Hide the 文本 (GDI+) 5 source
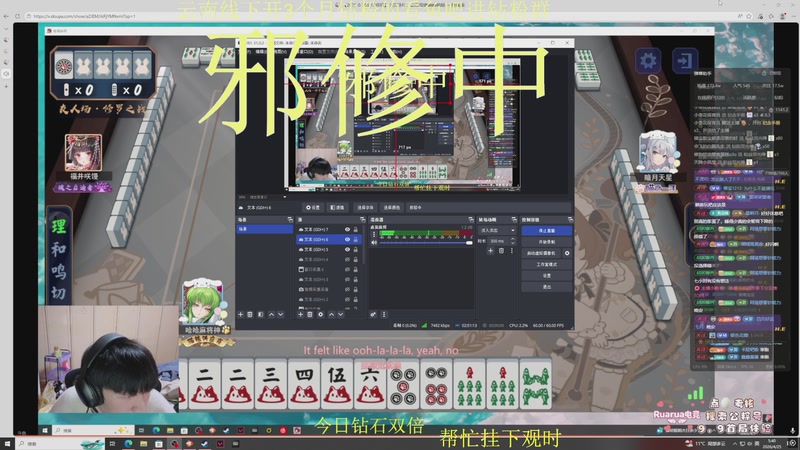This screenshot has width=800, height=450. pyautogui.click(x=347, y=249)
